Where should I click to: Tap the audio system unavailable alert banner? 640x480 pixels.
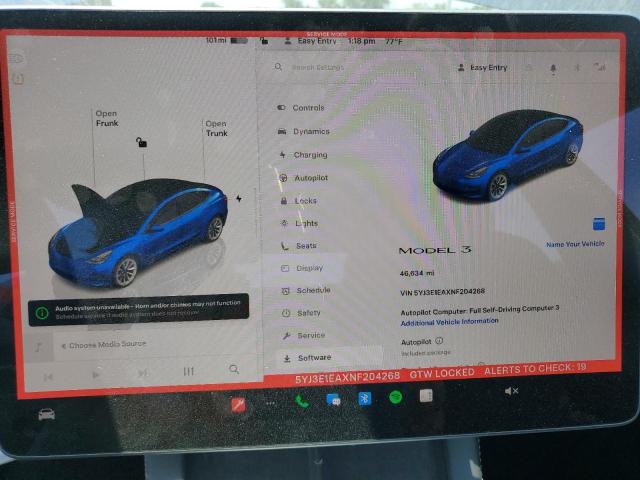(138, 310)
